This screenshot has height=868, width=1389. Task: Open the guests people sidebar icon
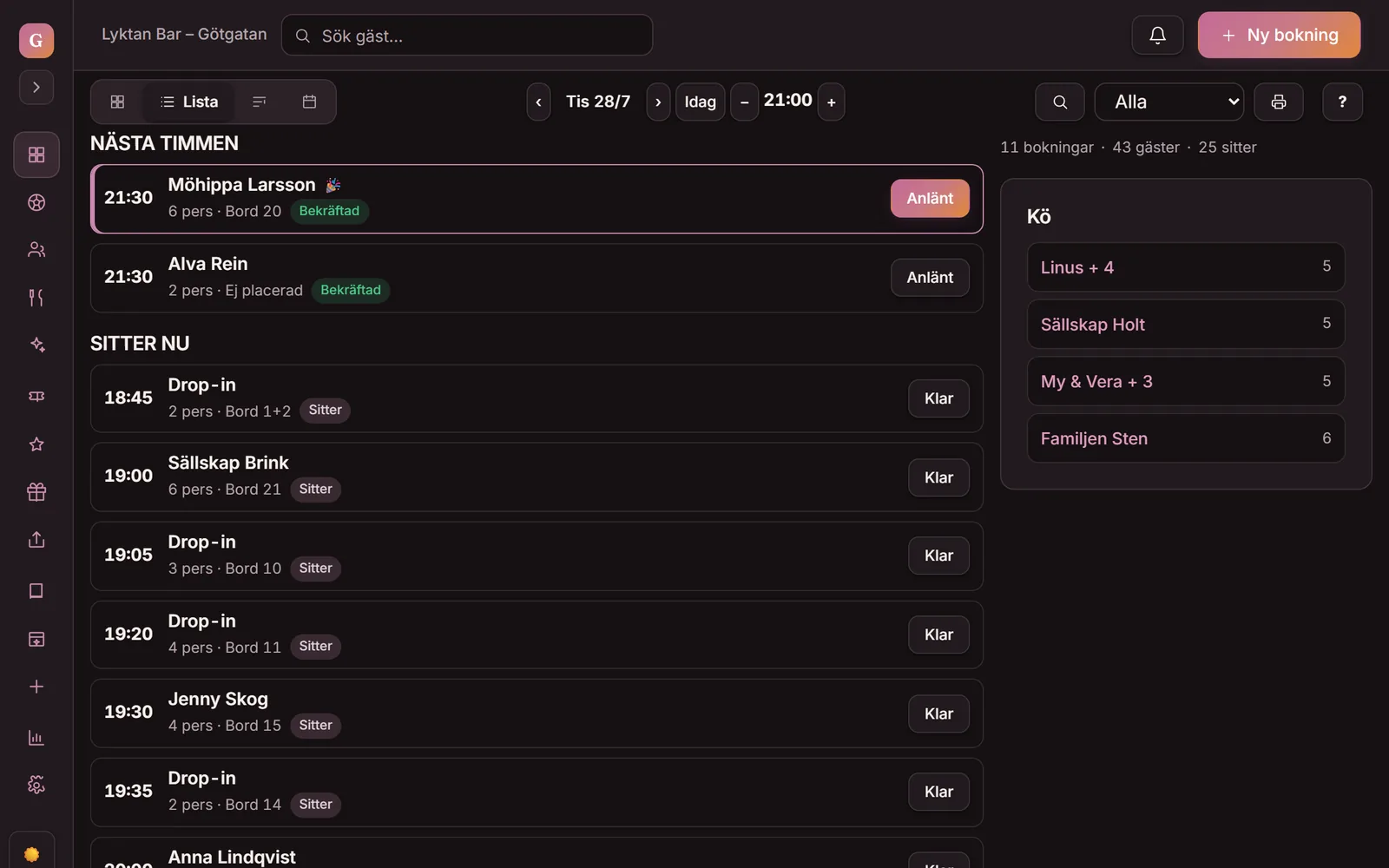click(36, 250)
